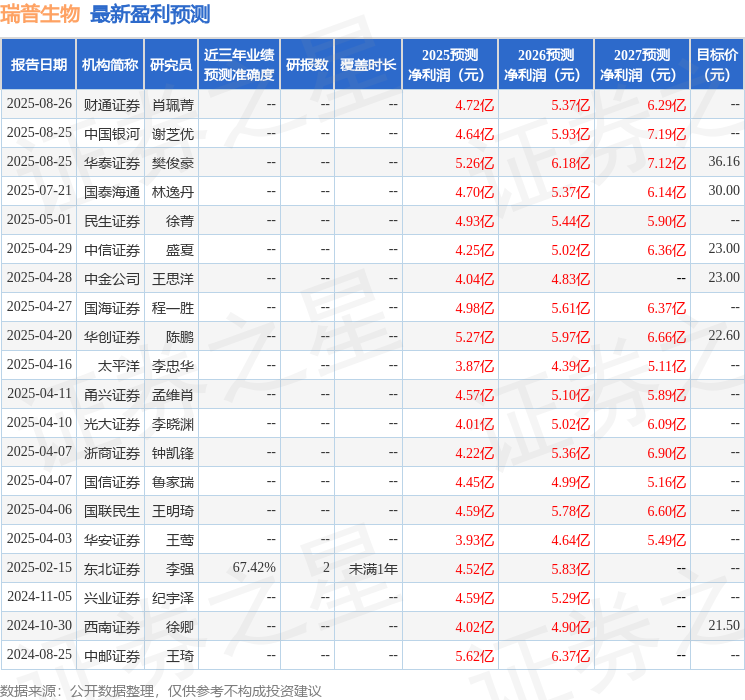Click 东北证券 institution cell
745x700 pixels.
click(112, 569)
